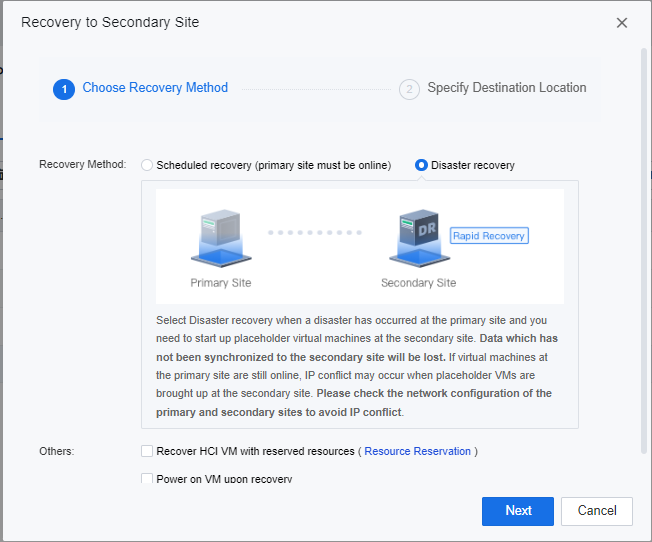
Task: Click the Recovery Method field label
Action: point(82,165)
